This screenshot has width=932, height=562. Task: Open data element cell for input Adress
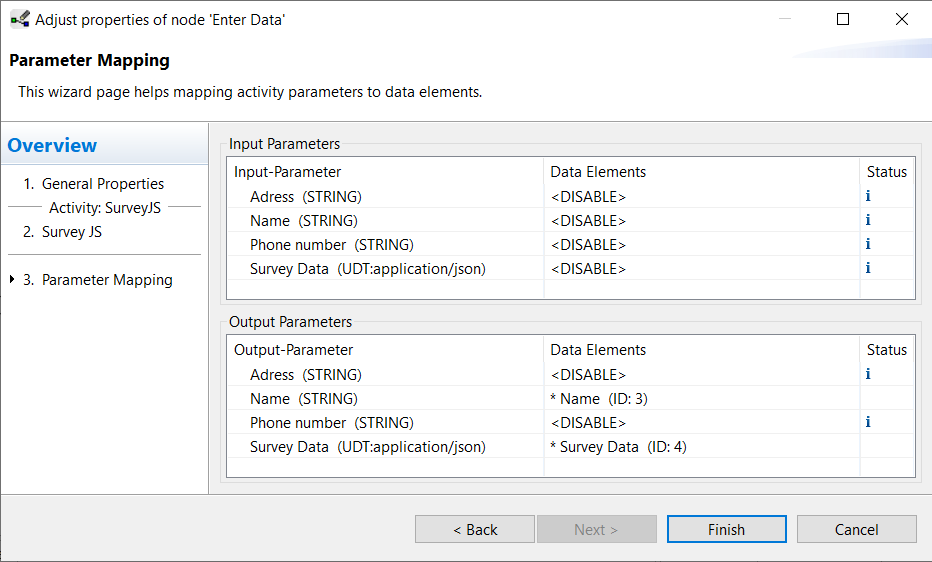(701, 197)
